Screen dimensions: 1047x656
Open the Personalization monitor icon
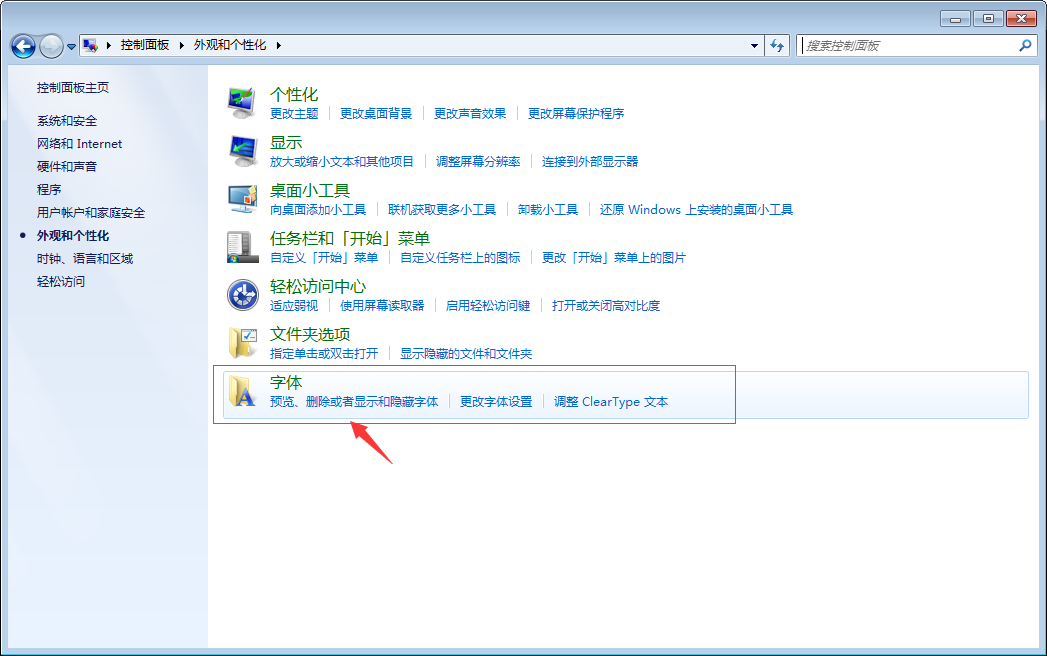click(242, 103)
